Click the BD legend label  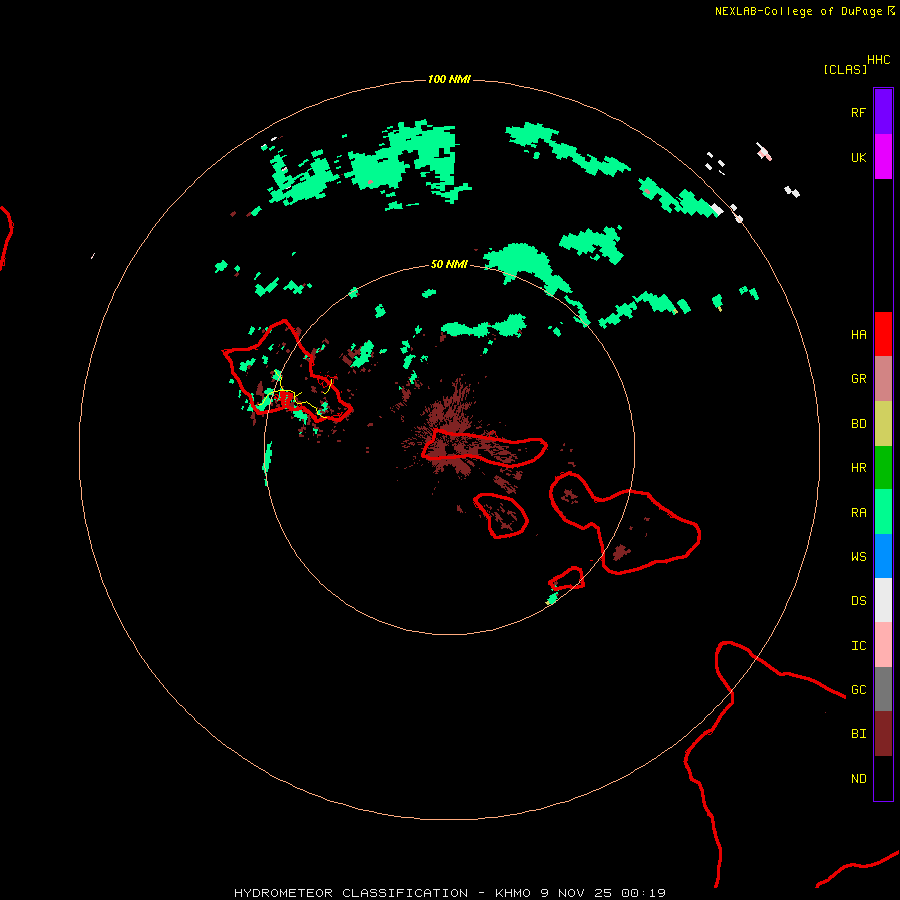pyautogui.click(x=858, y=424)
